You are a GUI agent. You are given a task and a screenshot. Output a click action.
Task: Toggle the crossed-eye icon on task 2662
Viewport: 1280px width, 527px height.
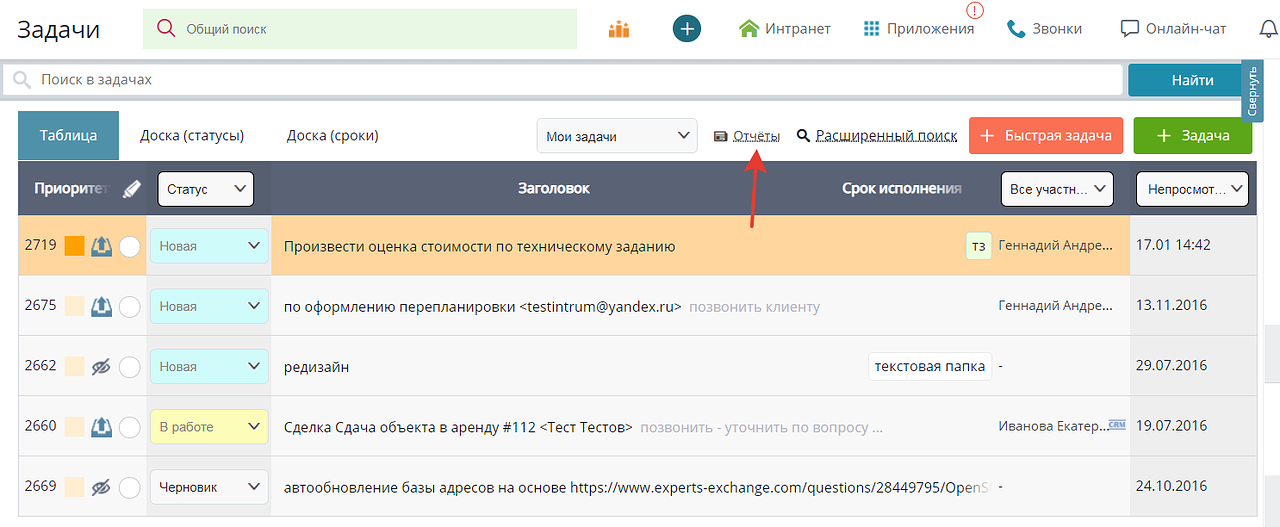[x=101, y=367]
